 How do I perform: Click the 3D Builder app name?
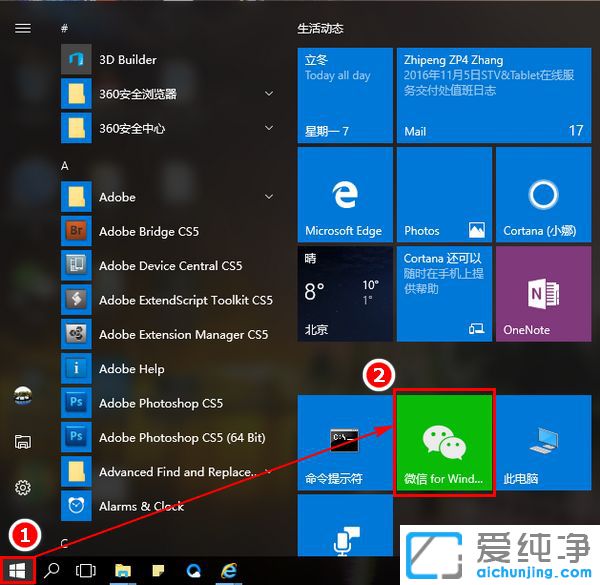(x=128, y=59)
